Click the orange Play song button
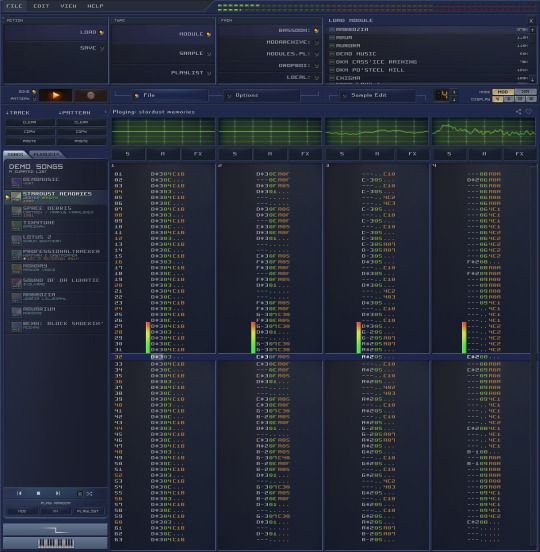 [55, 95]
